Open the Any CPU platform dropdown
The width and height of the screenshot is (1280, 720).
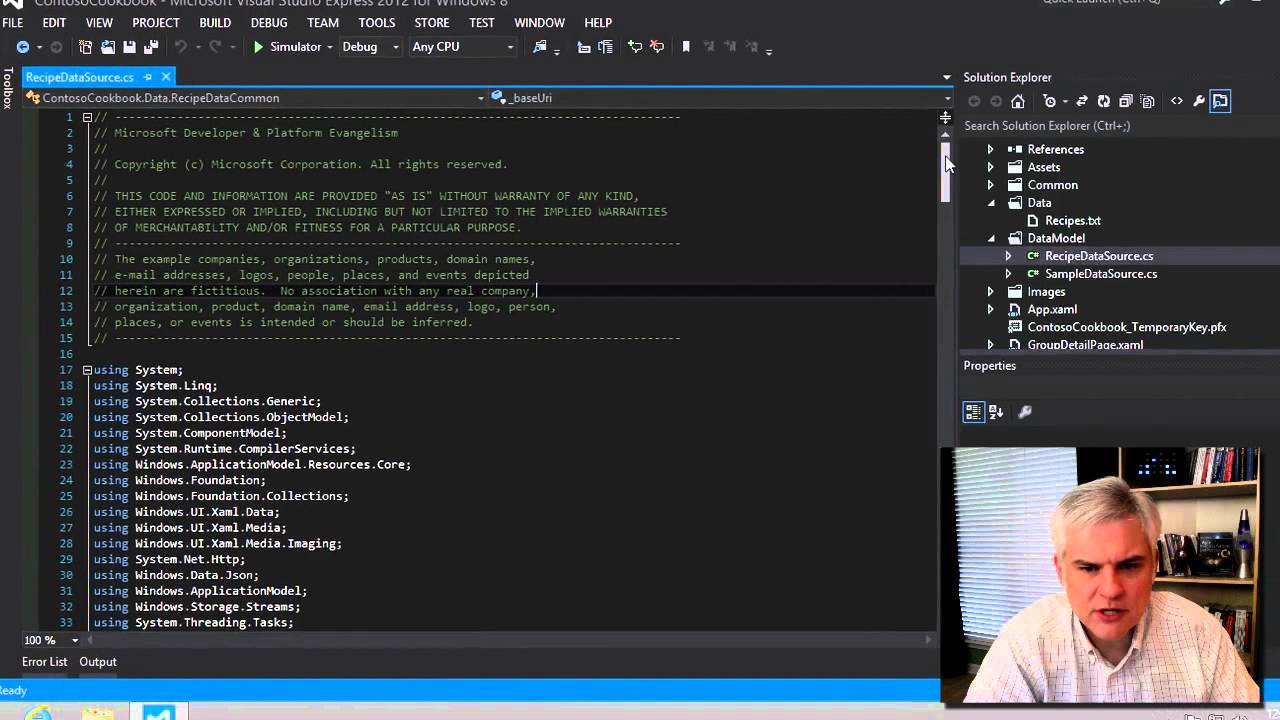[510, 47]
